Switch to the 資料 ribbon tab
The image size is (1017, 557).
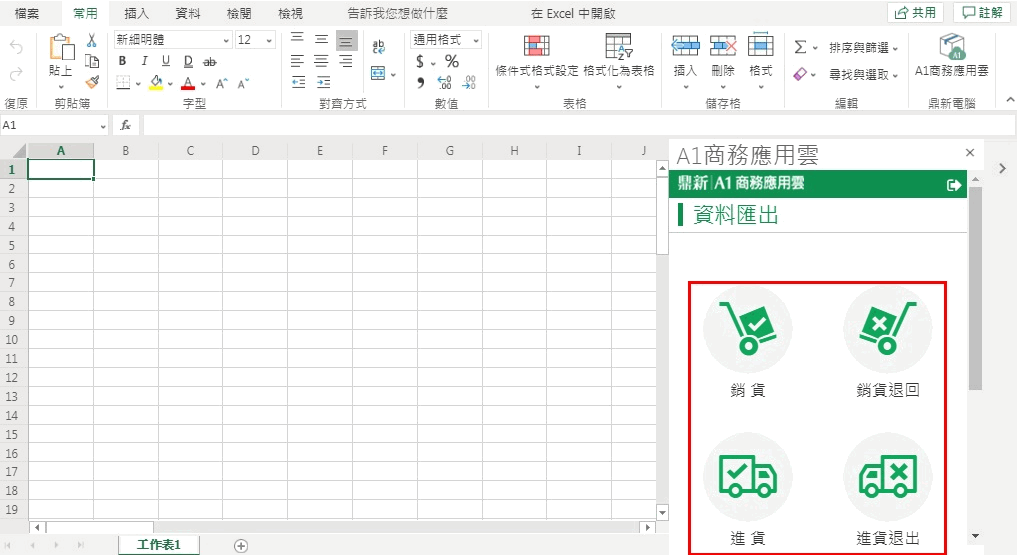pos(188,13)
